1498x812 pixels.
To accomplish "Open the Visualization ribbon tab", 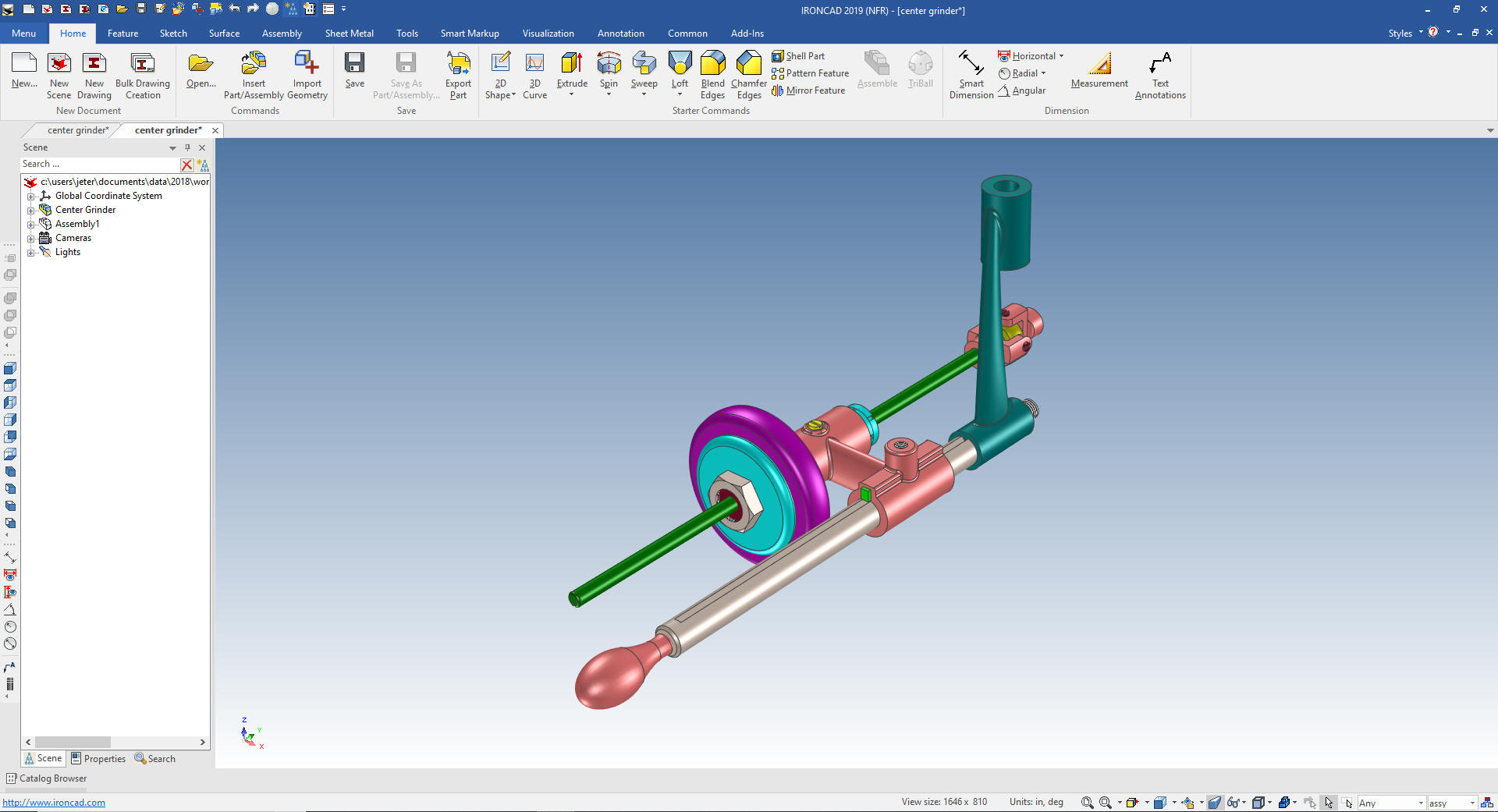I will [548, 34].
